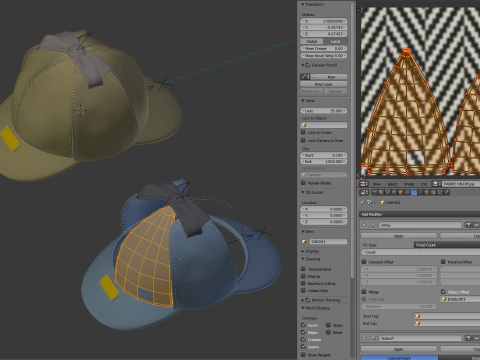This screenshot has height=360, width=480.
Task: Enable Relative Offset checkbox
Action: tap(443, 262)
